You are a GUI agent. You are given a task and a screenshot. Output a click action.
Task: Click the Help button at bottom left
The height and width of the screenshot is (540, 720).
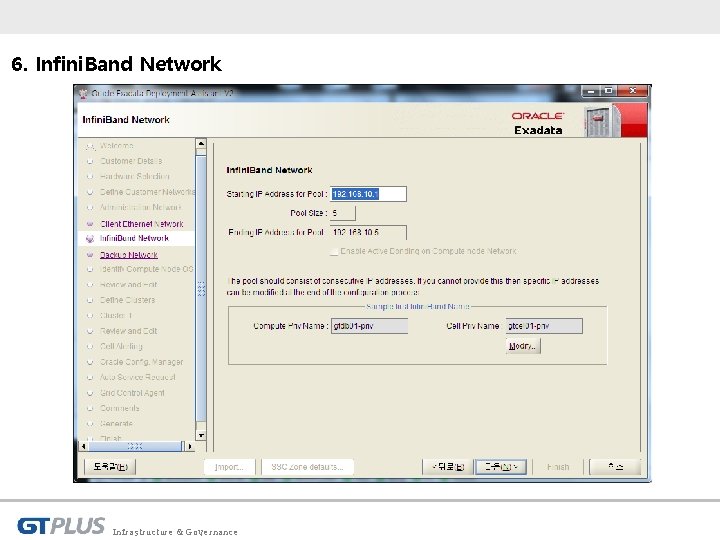(x=110, y=467)
